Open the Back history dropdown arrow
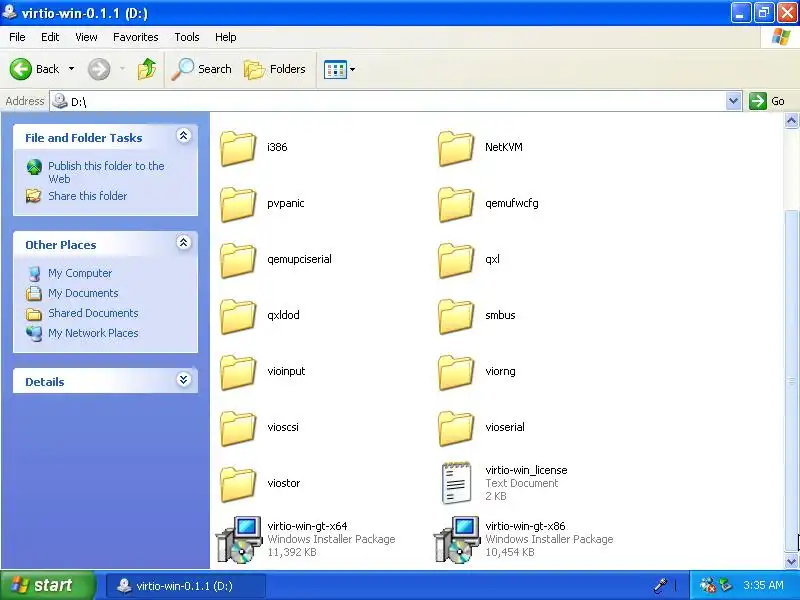This screenshot has width=800, height=600. [x=71, y=69]
